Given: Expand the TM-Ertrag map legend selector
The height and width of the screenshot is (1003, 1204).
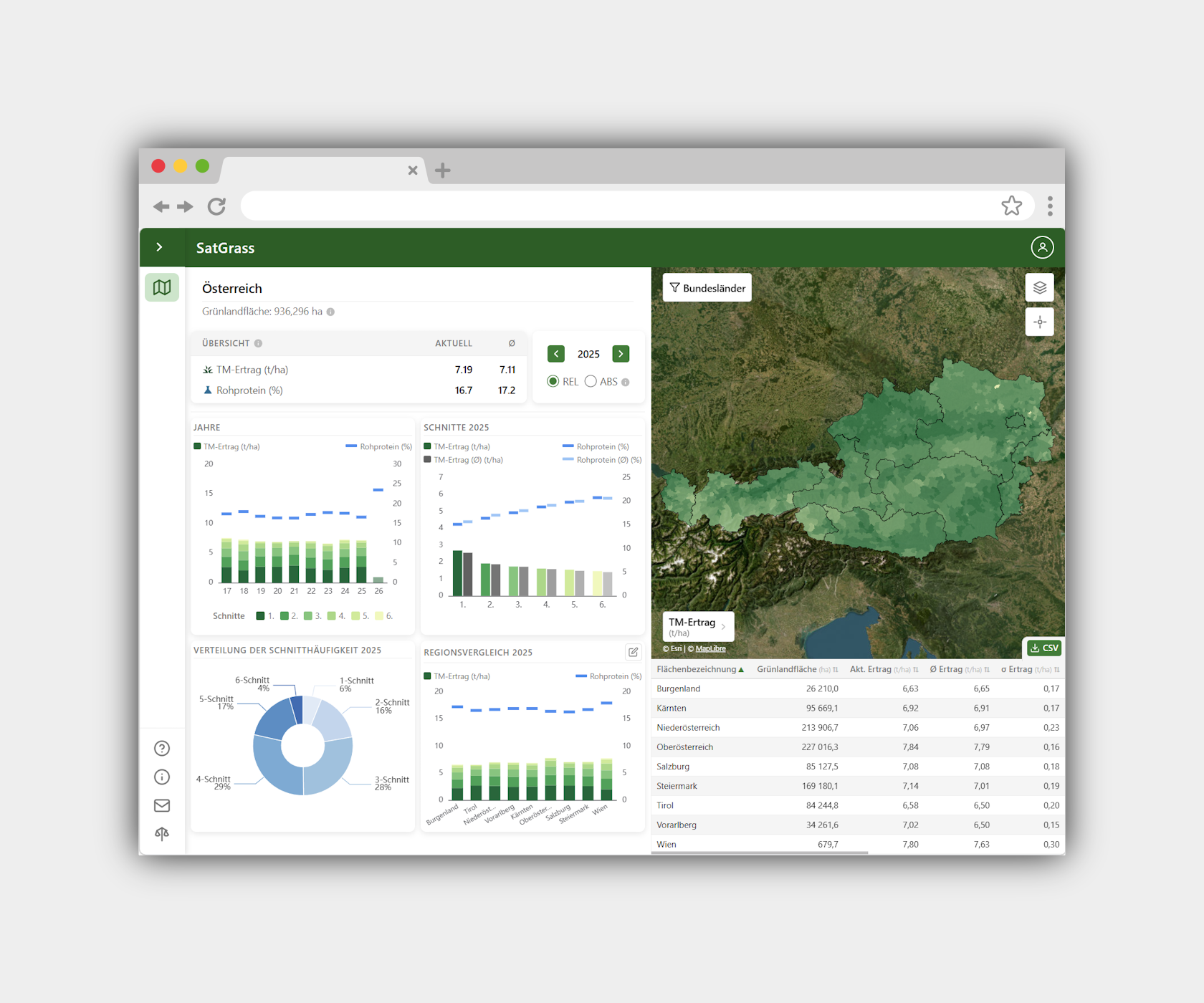Looking at the screenshot, I should tap(698, 626).
